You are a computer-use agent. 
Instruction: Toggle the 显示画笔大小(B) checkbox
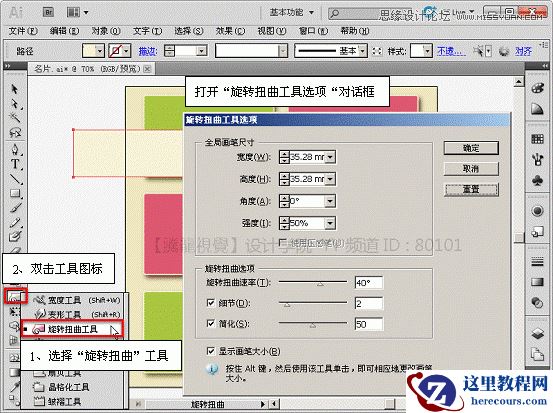click(211, 351)
